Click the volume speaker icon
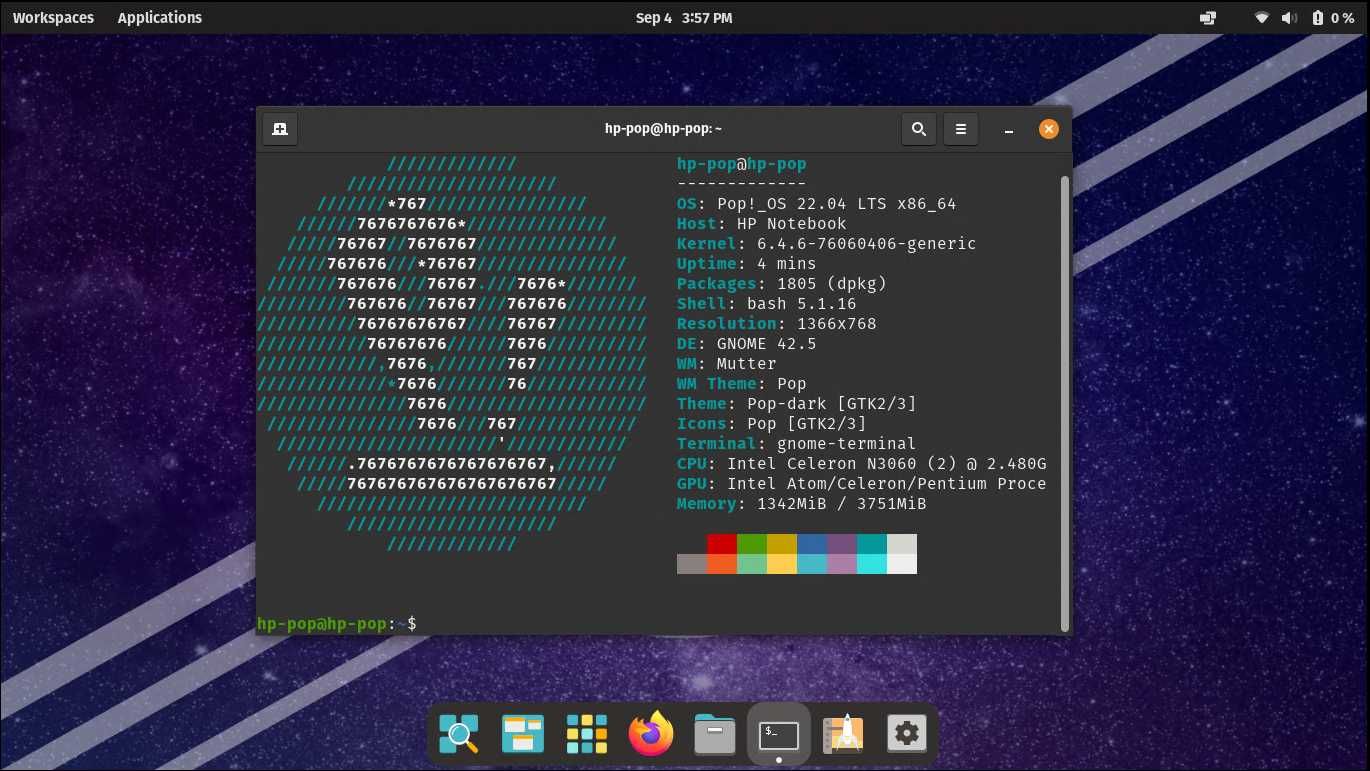The width and height of the screenshot is (1370, 771). (x=1289, y=18)
